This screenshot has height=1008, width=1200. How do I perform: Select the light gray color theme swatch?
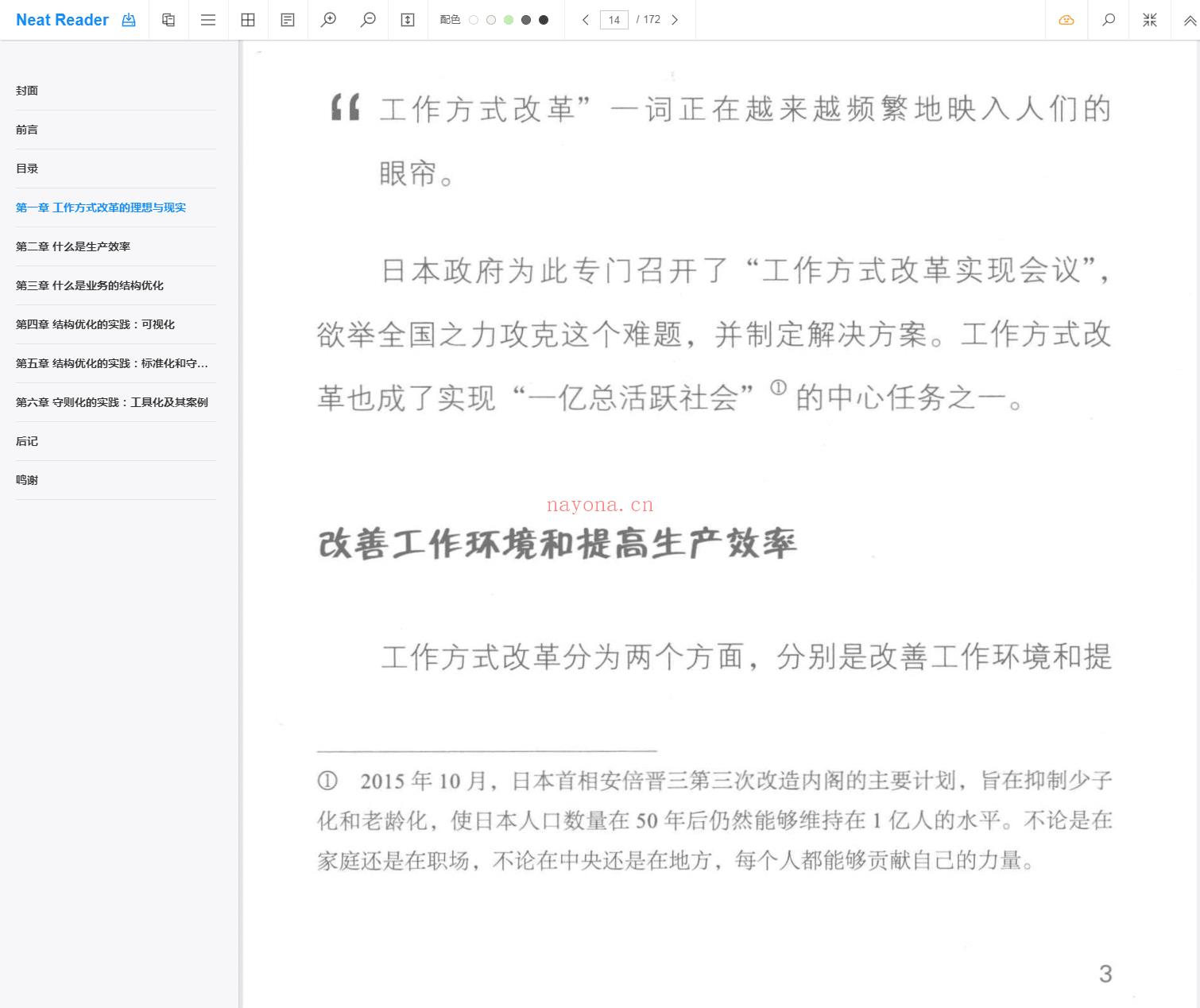coord(491,20)
